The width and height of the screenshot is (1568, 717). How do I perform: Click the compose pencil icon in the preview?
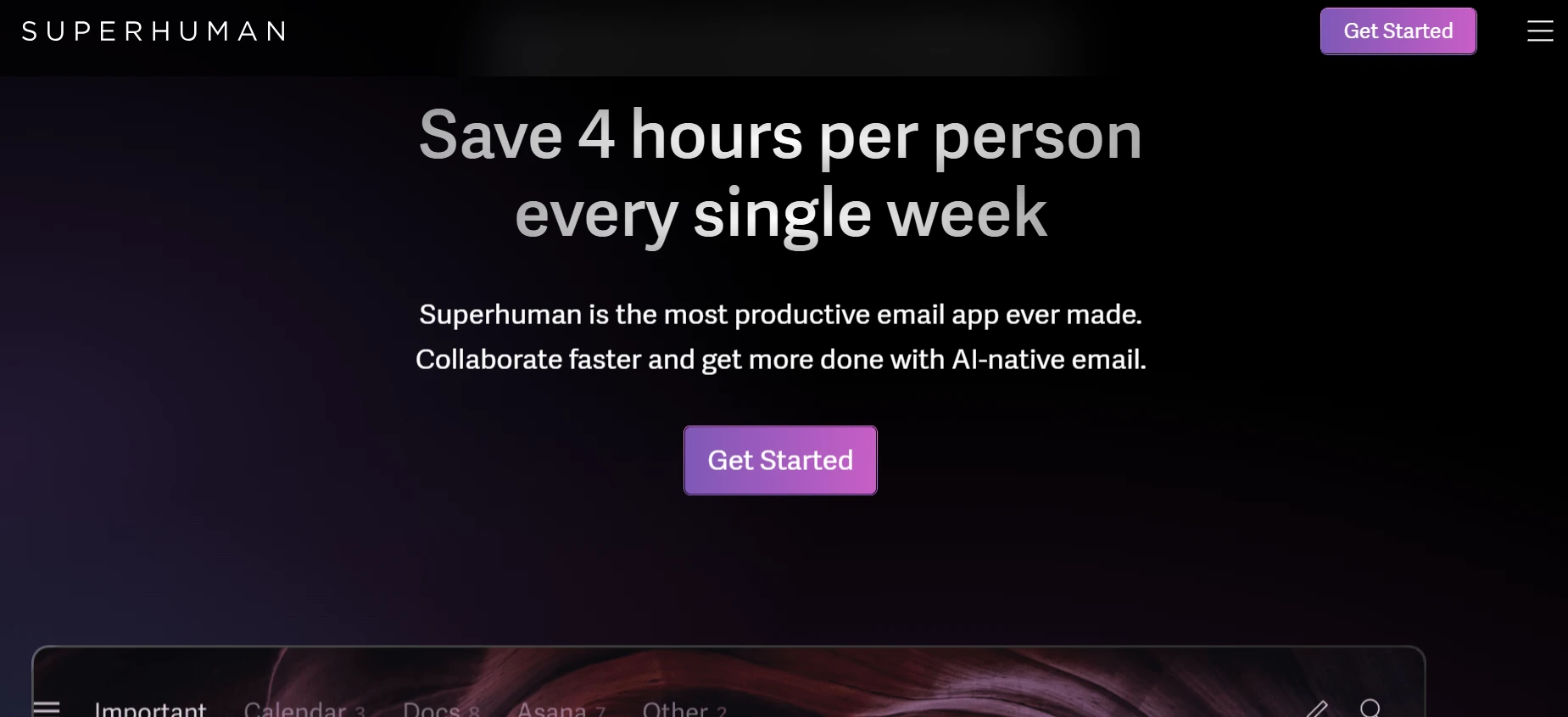(x=1316, y=709)
